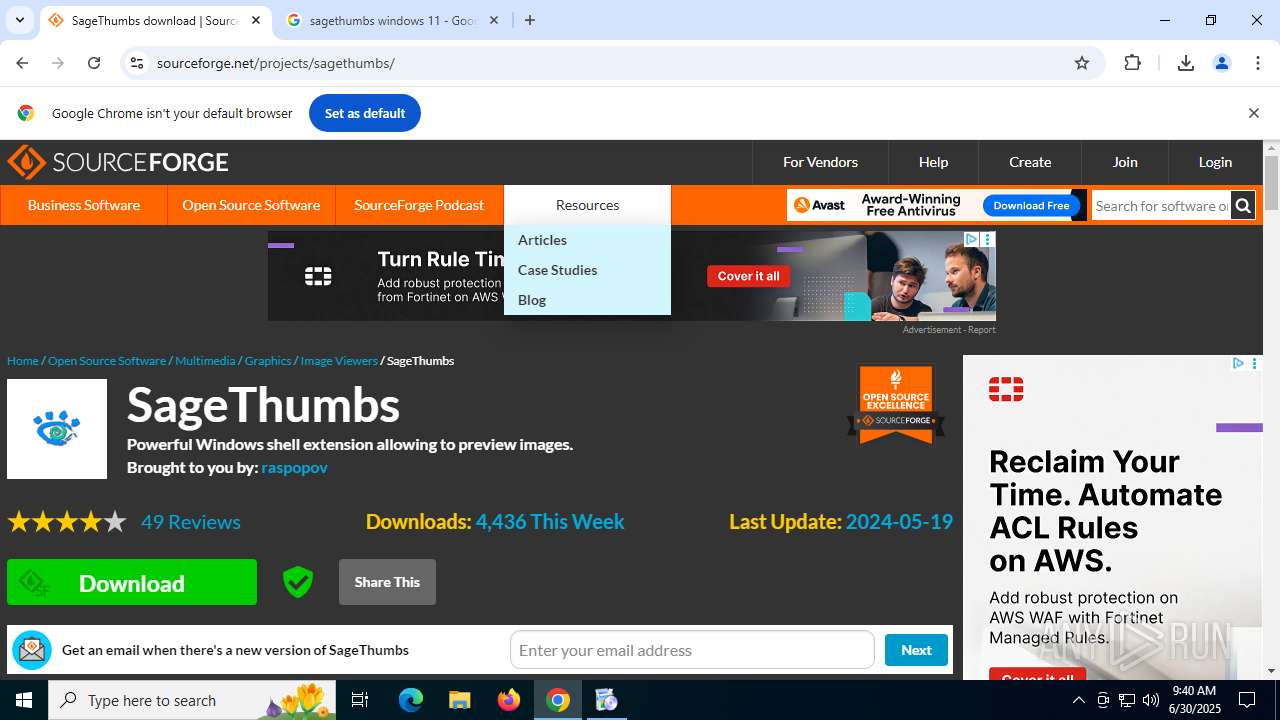Open Firefox from taskbar
Screen dimensions: 1280x720
click(x=509, y=700)
